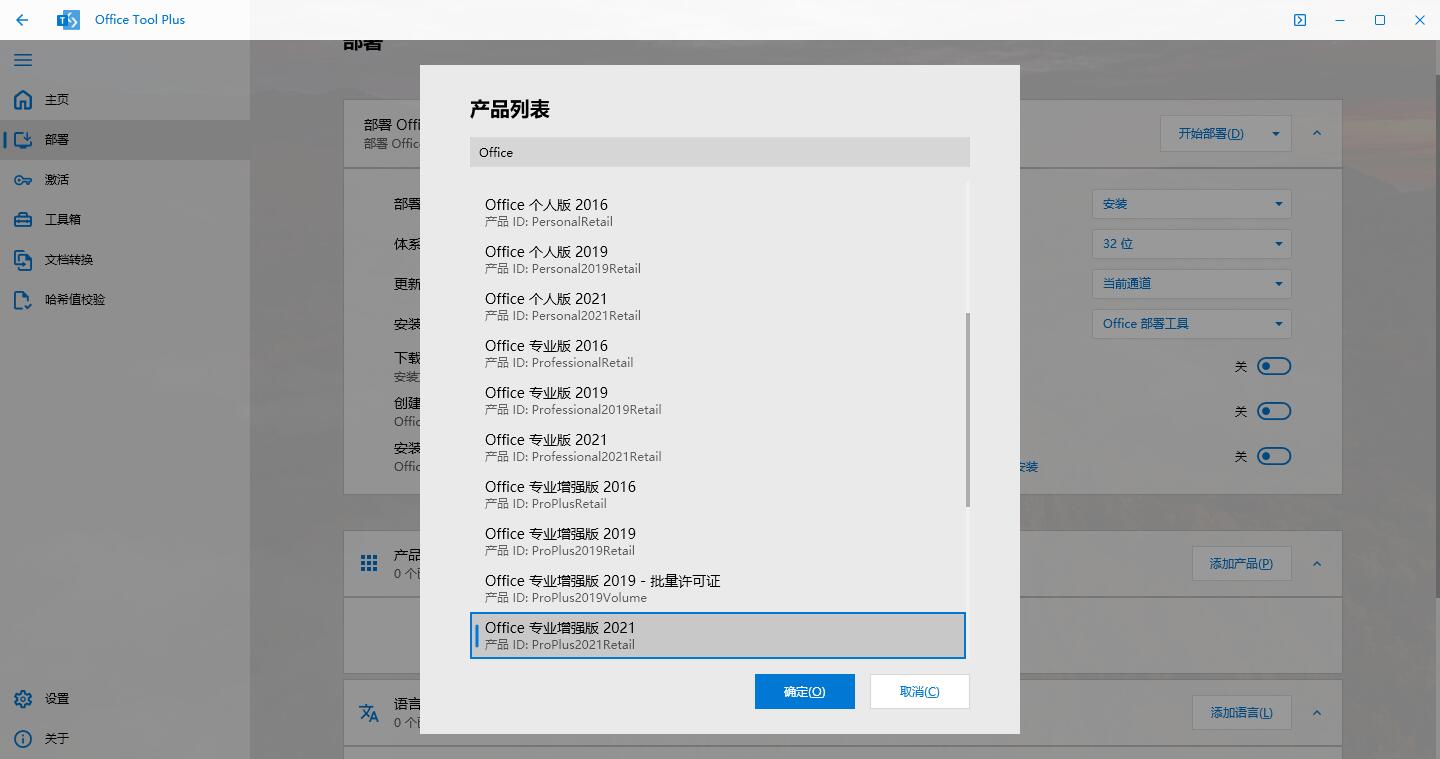This screenshot has height=759, width=1440.
Task: Open the 开始部署 dropdown arrow
Action: pos(1276,133)
